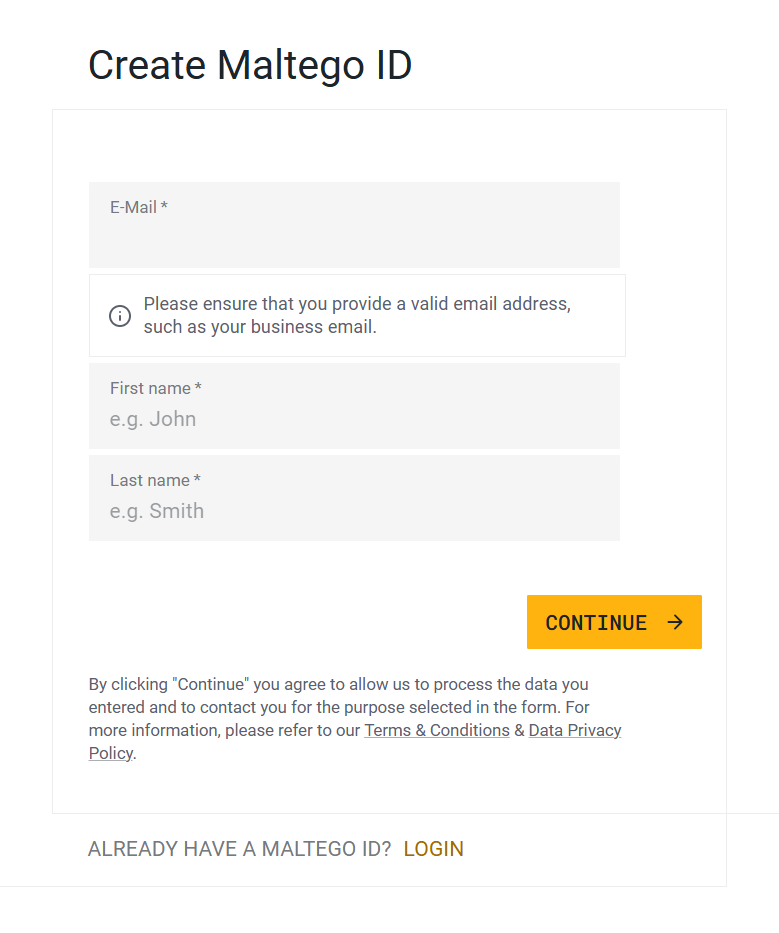The height and width of the screenshot is (933, 779).
Task: Click the CONTINUE label text
Action: pos(596,622)
